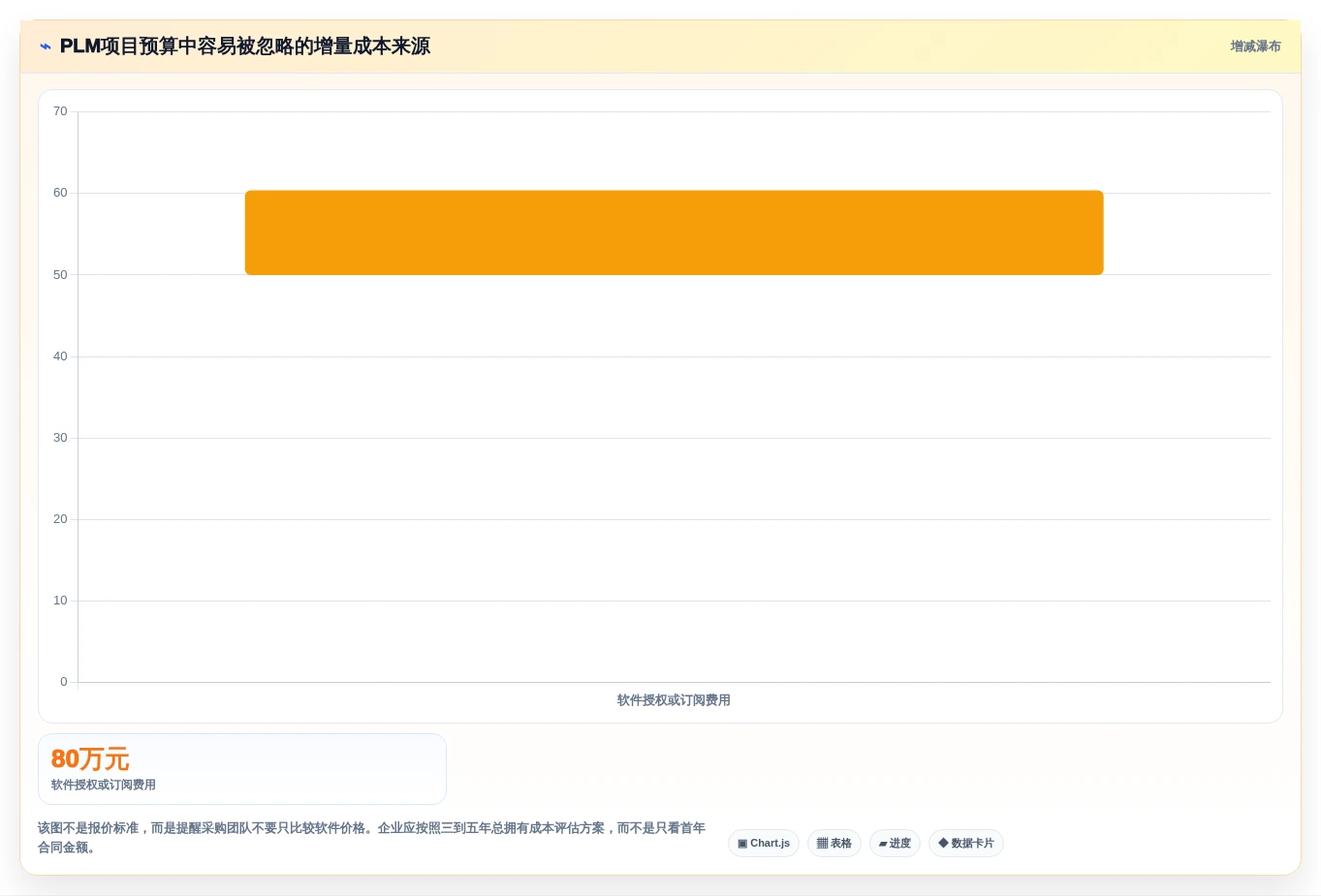The image size is (1321, 896).
Task: Click the Chart.js tag chip
Action: tap(764, 843)
